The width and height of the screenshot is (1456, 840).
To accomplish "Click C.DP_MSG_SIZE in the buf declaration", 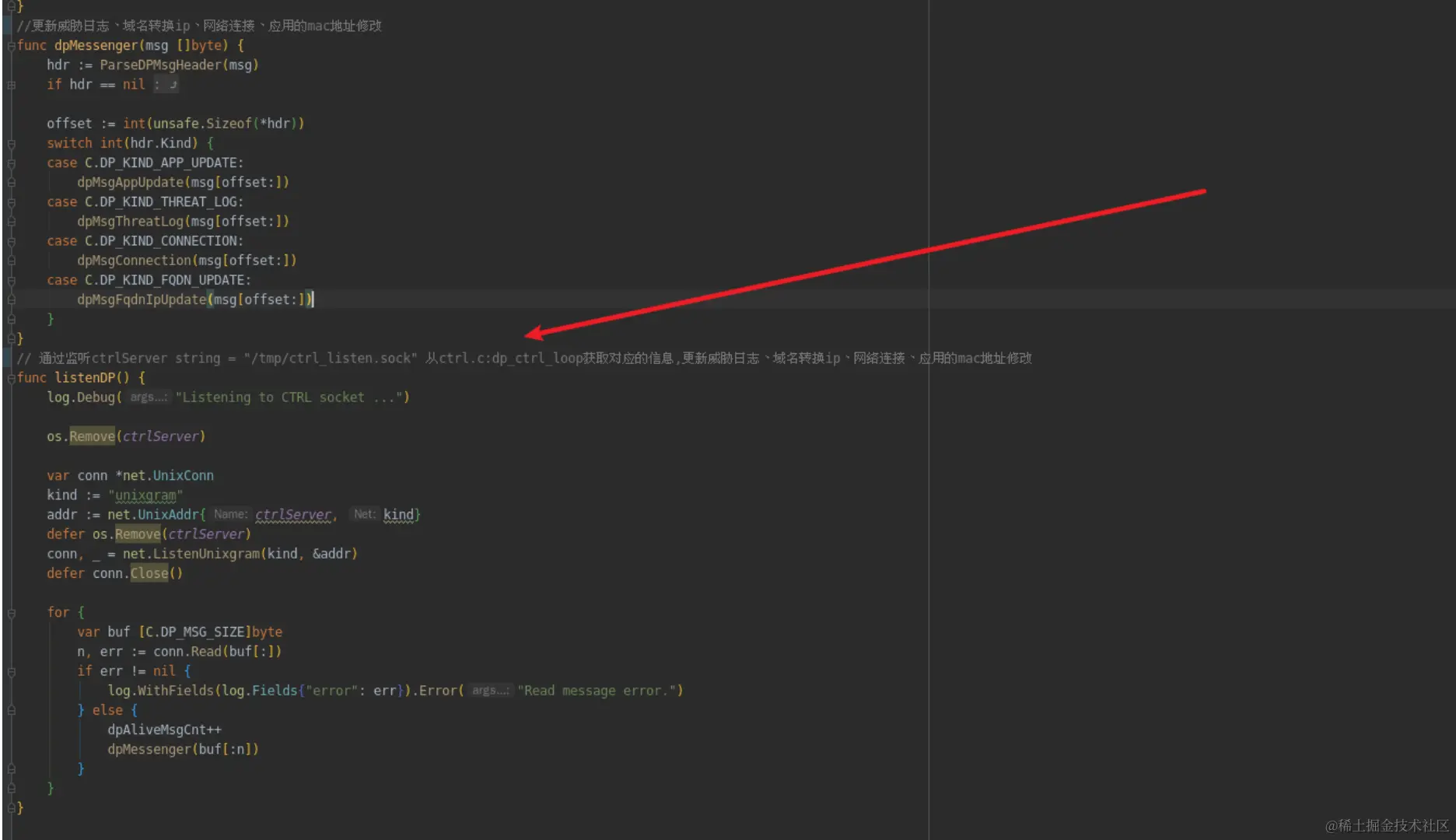I will pos(194,632).
